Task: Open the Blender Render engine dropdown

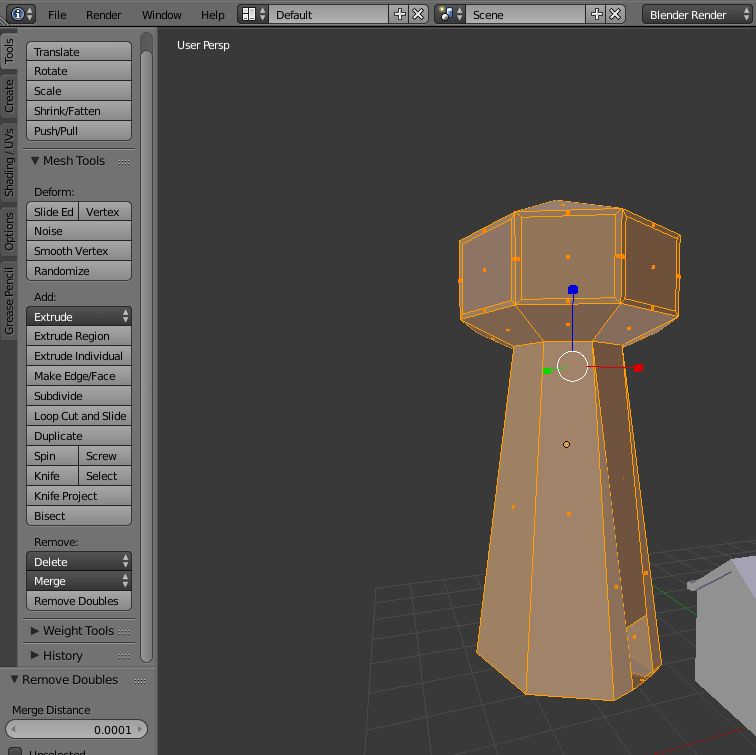Action: click(697, 14)
